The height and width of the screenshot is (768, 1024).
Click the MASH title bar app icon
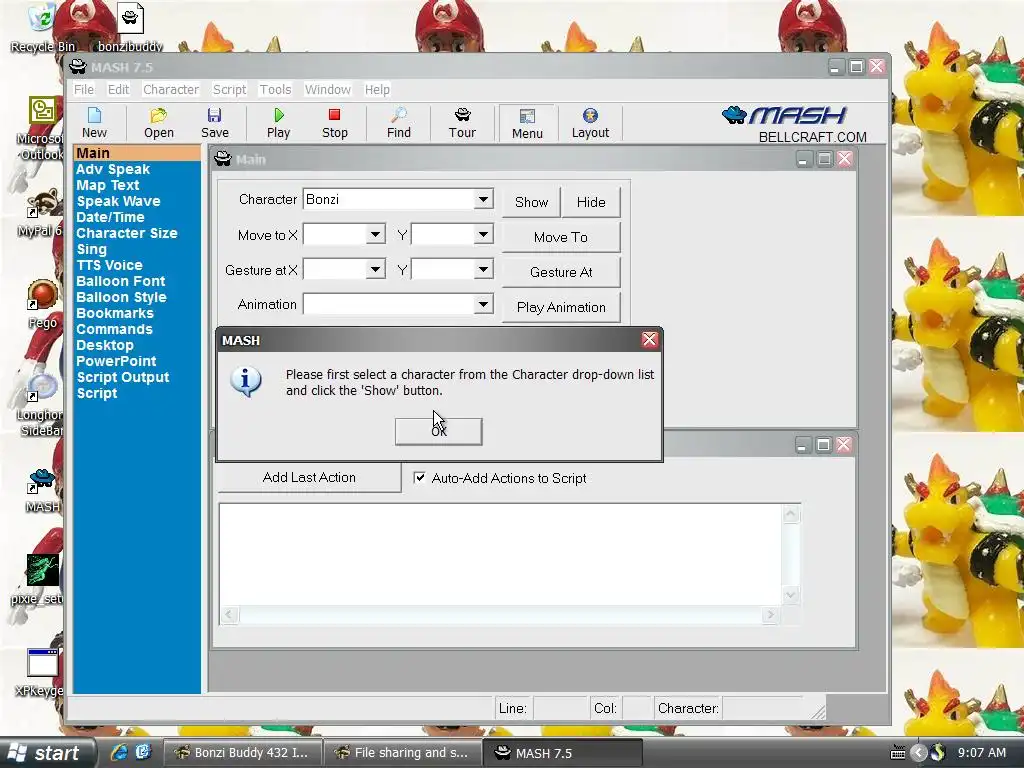pyautogui.click(x=78, y=67)
